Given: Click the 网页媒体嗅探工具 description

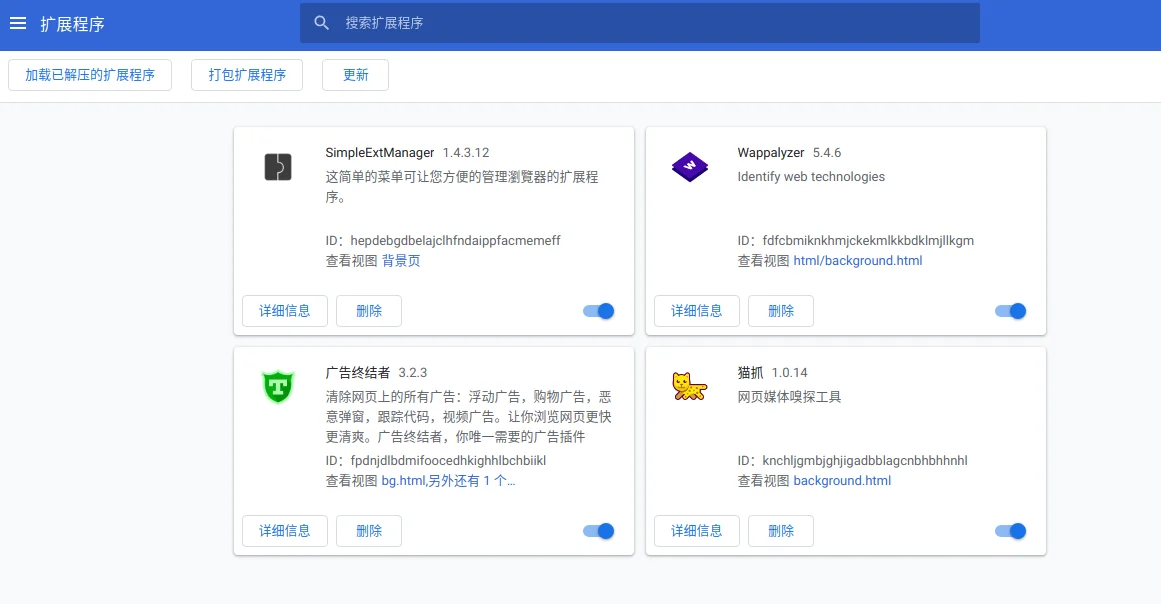Looking at the screenshot, I should tap(789, 397).
